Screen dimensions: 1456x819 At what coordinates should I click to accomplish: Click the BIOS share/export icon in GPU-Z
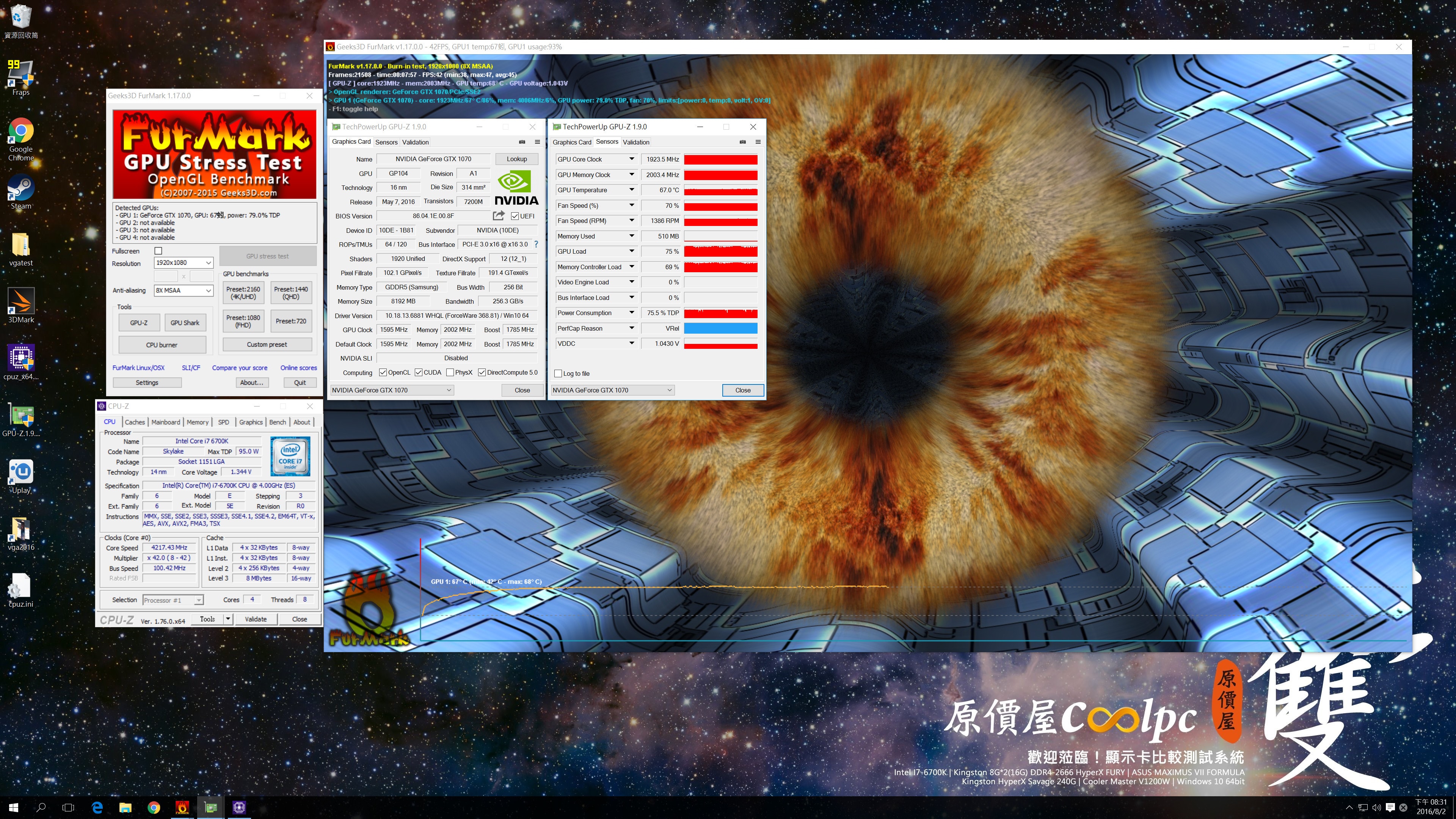[498, 215]
